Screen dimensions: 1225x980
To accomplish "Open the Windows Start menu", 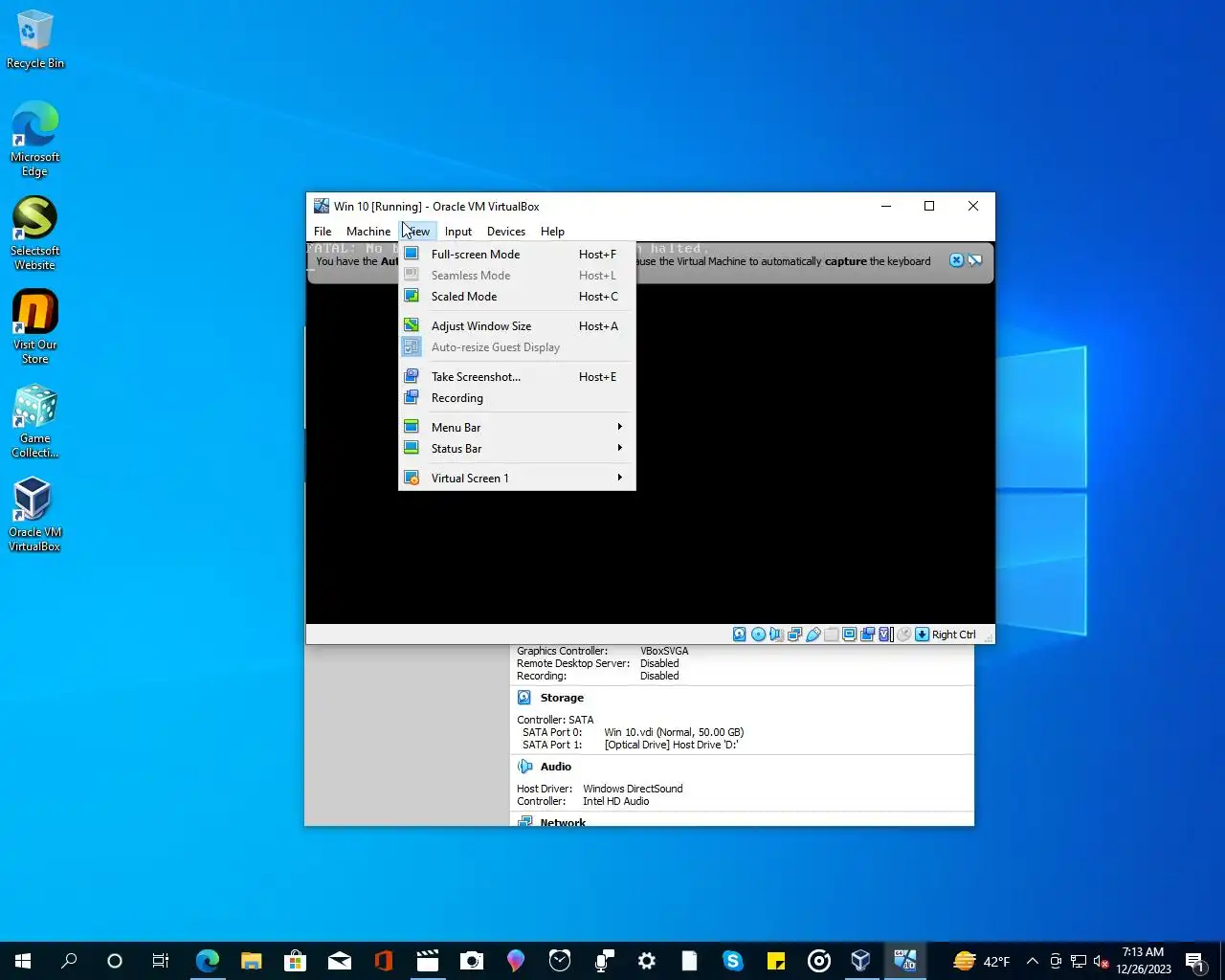I will click(23, 961).
